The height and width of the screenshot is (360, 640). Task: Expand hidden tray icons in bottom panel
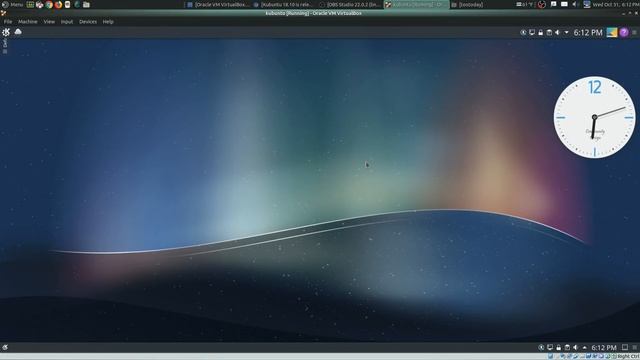(584, 347)
